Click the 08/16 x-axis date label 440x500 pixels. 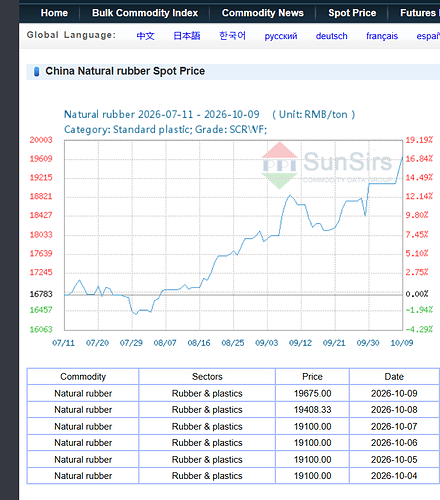199,343
